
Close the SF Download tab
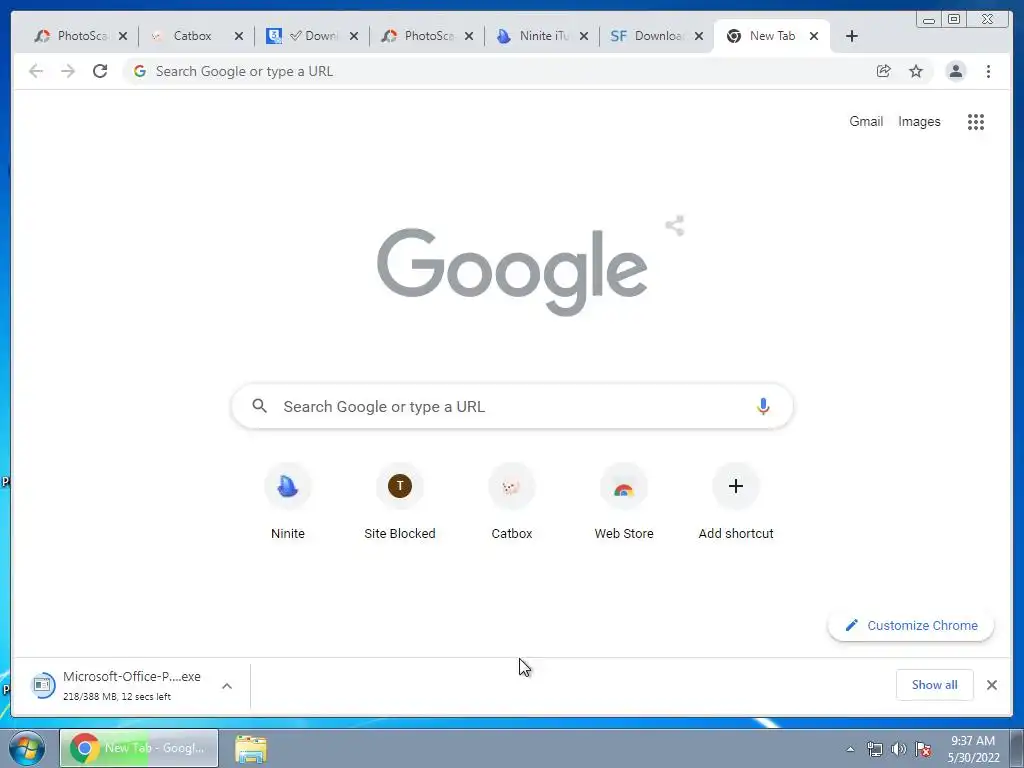pos(699,36)
